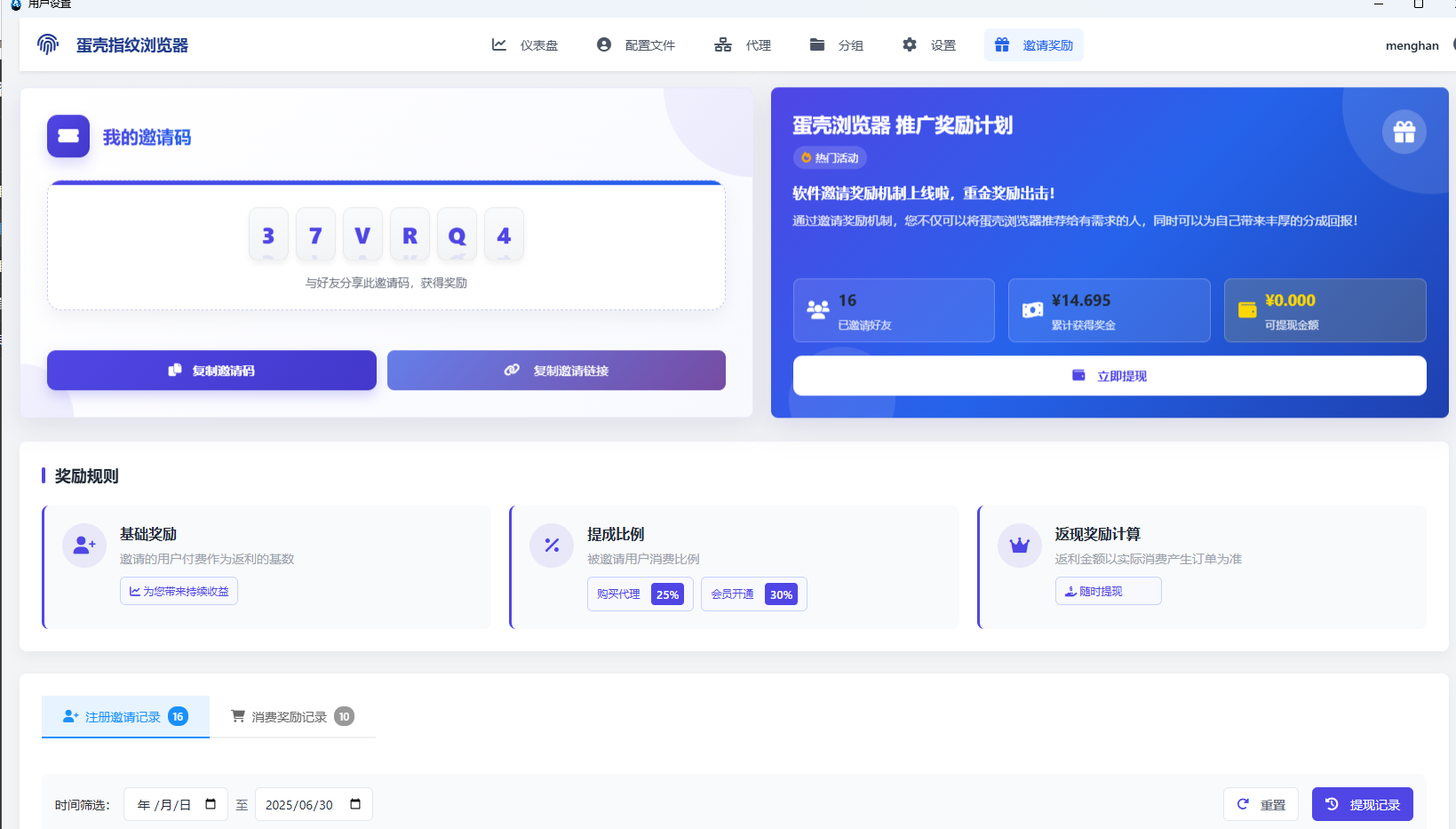Click the ¥14.695 累计获得奖金 value

click(1081, 300)
